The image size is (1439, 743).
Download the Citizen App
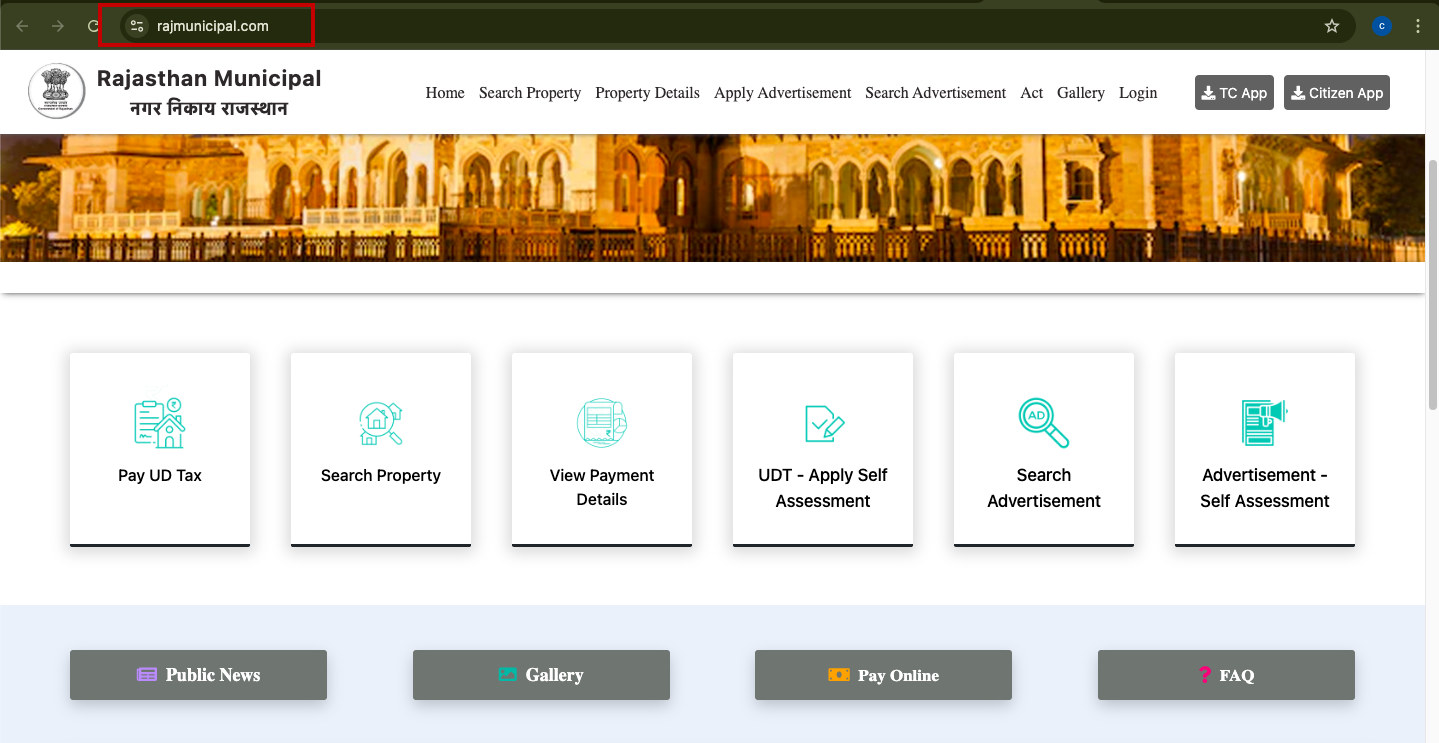1337,93
